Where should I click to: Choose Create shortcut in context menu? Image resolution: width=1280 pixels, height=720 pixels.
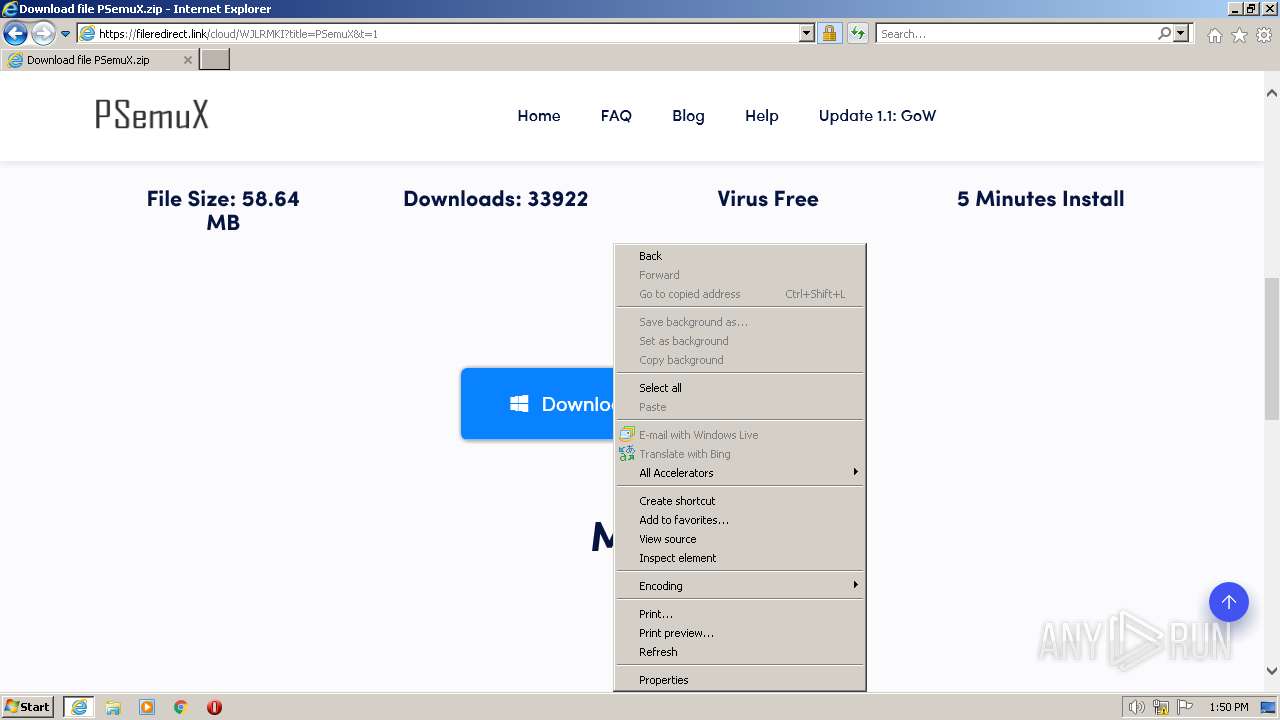(740, 501)
